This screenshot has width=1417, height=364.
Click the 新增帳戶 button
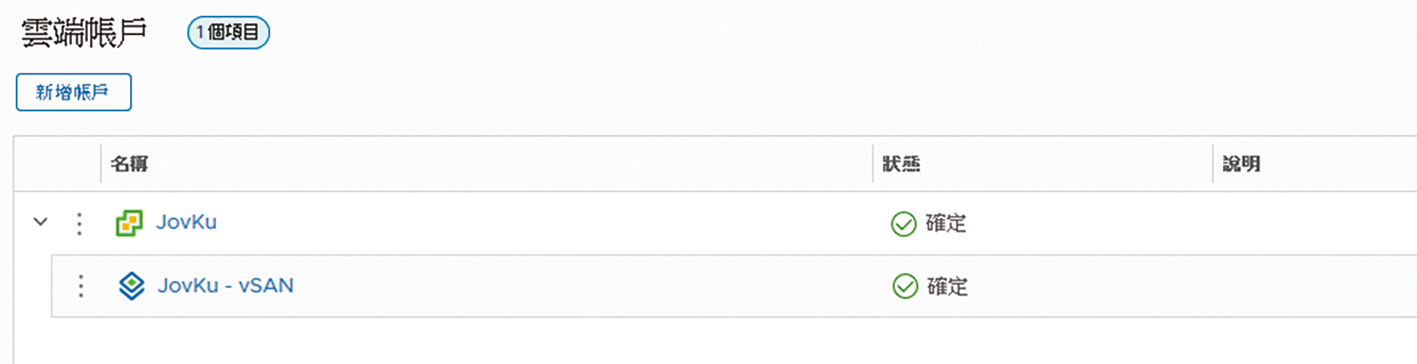(x=74, y=93)
